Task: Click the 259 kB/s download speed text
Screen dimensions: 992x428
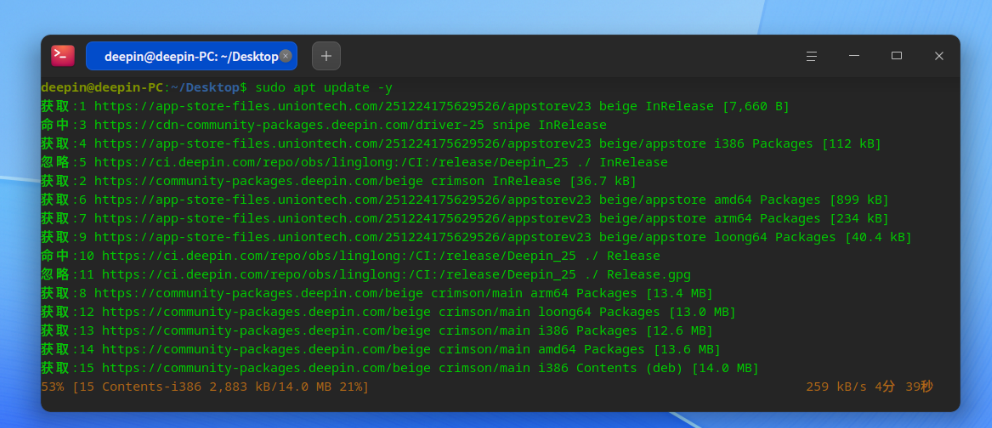Action: click(836, 386)
